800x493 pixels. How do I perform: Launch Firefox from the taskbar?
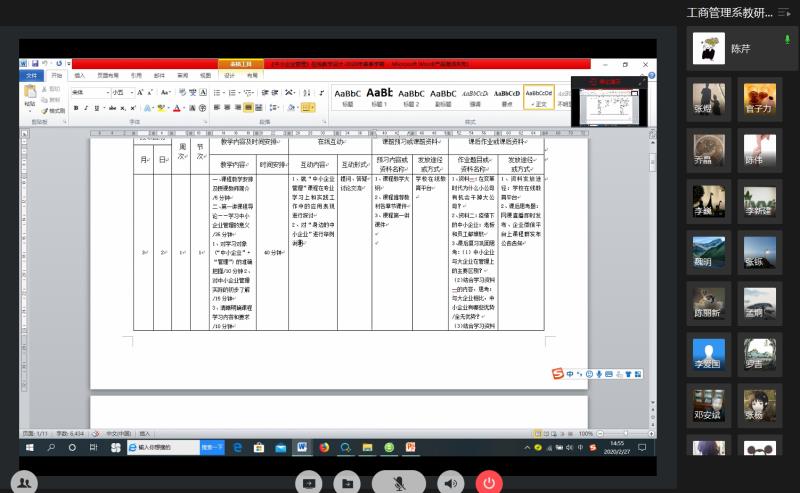[x=324, y=447]
